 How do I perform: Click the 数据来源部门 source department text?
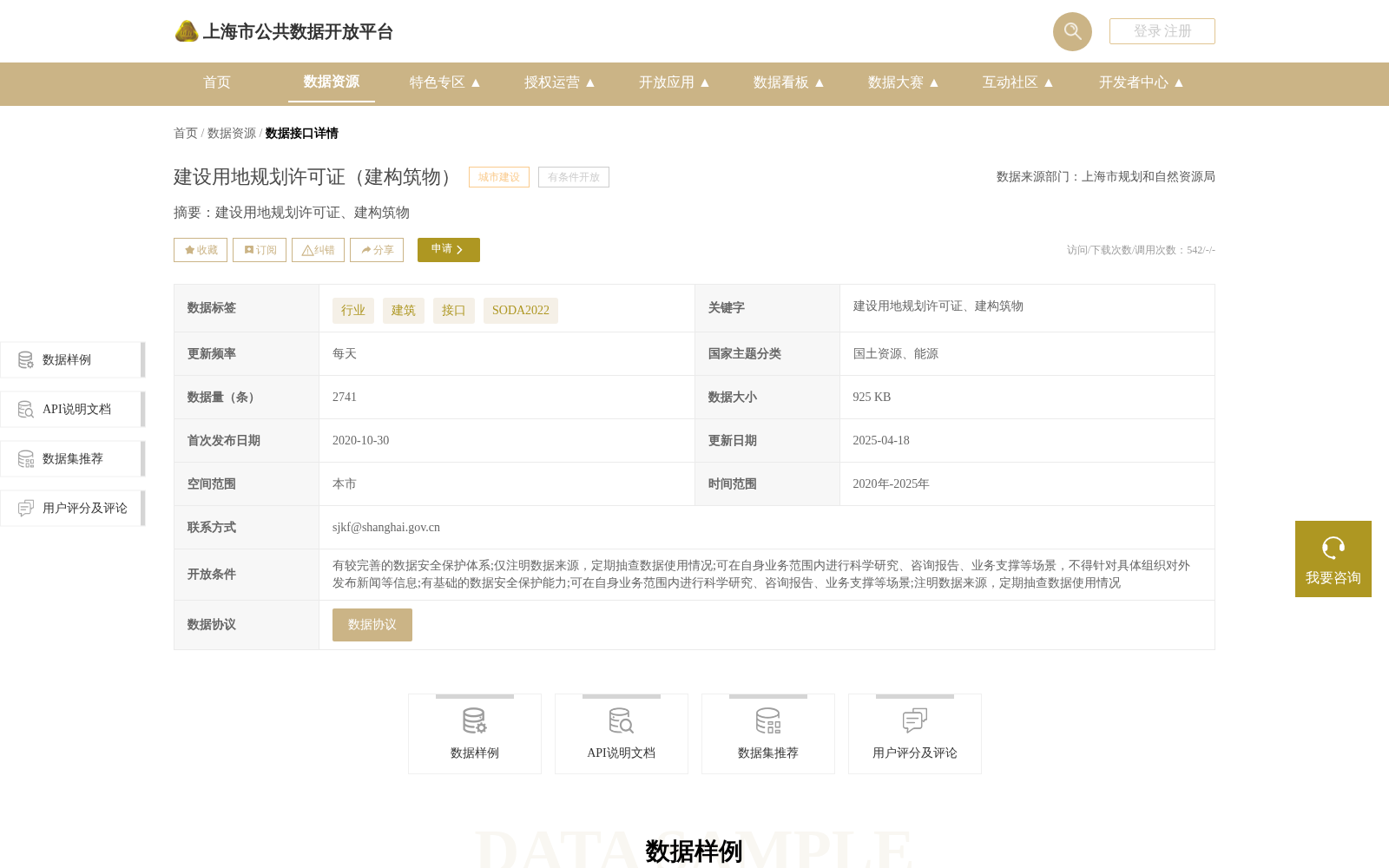1106,177
